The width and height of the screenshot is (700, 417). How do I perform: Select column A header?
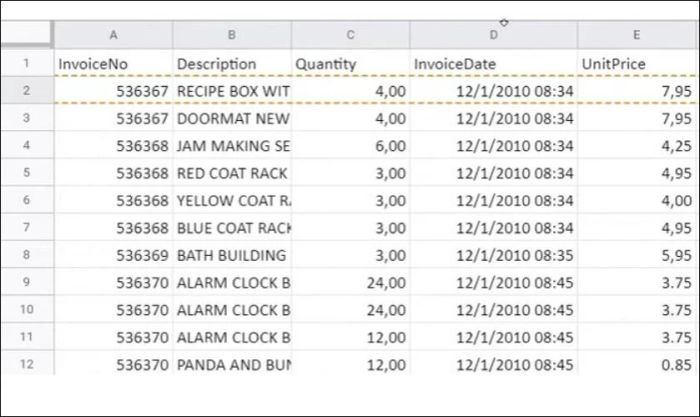(113, 35)
